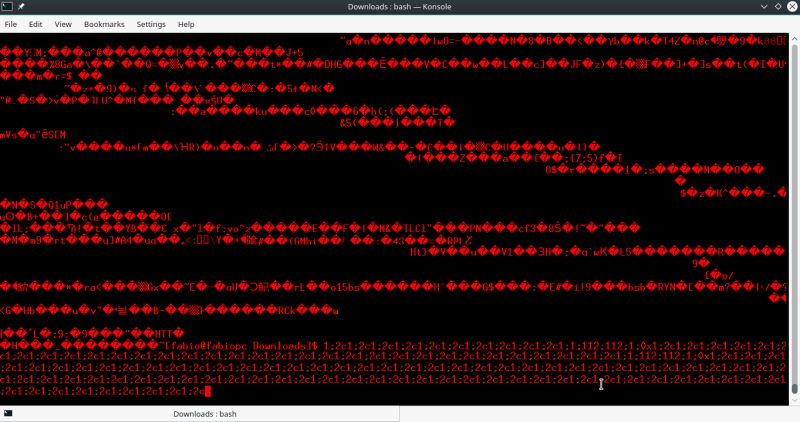Click the terminal scrollbar thumb

(x=794, y=388)
